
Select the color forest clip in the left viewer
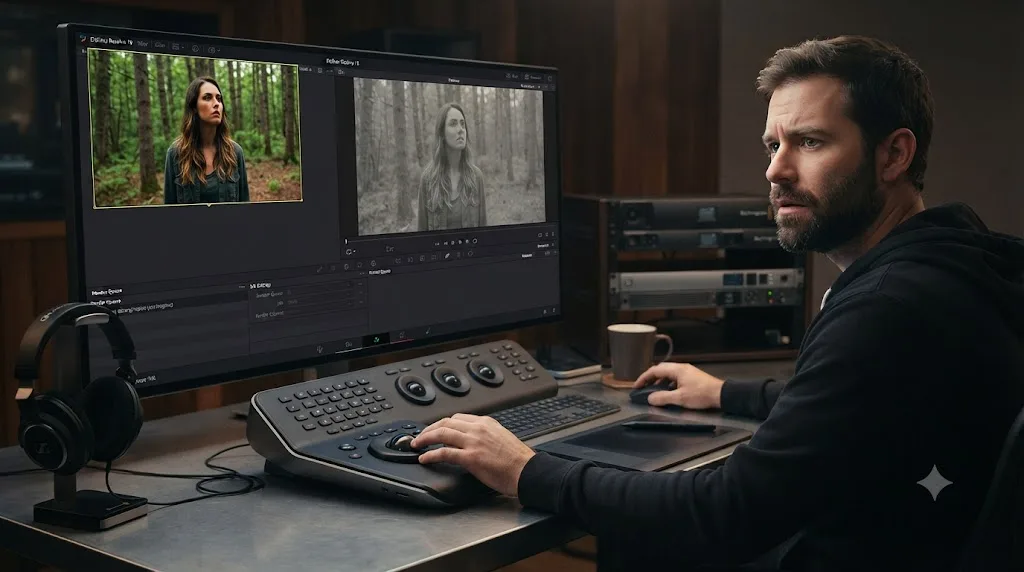pos(195,127)
